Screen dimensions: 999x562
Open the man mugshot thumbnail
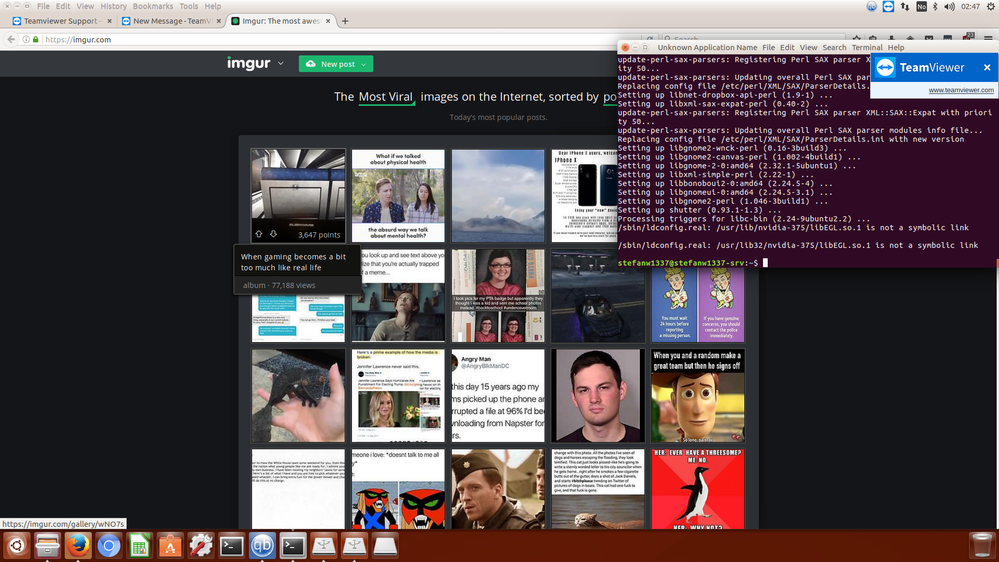(598, 396)
